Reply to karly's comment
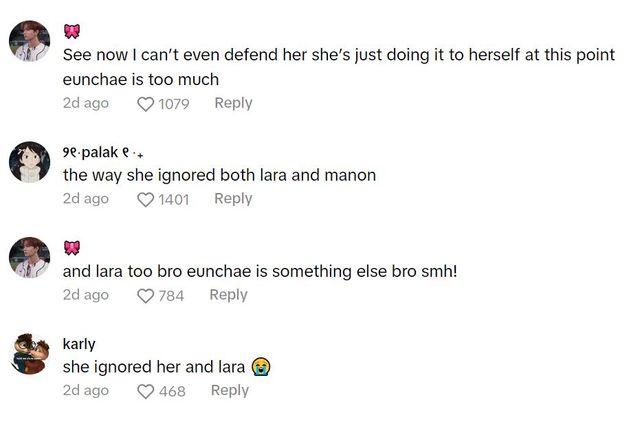The image size is (640, 428). 229,391
